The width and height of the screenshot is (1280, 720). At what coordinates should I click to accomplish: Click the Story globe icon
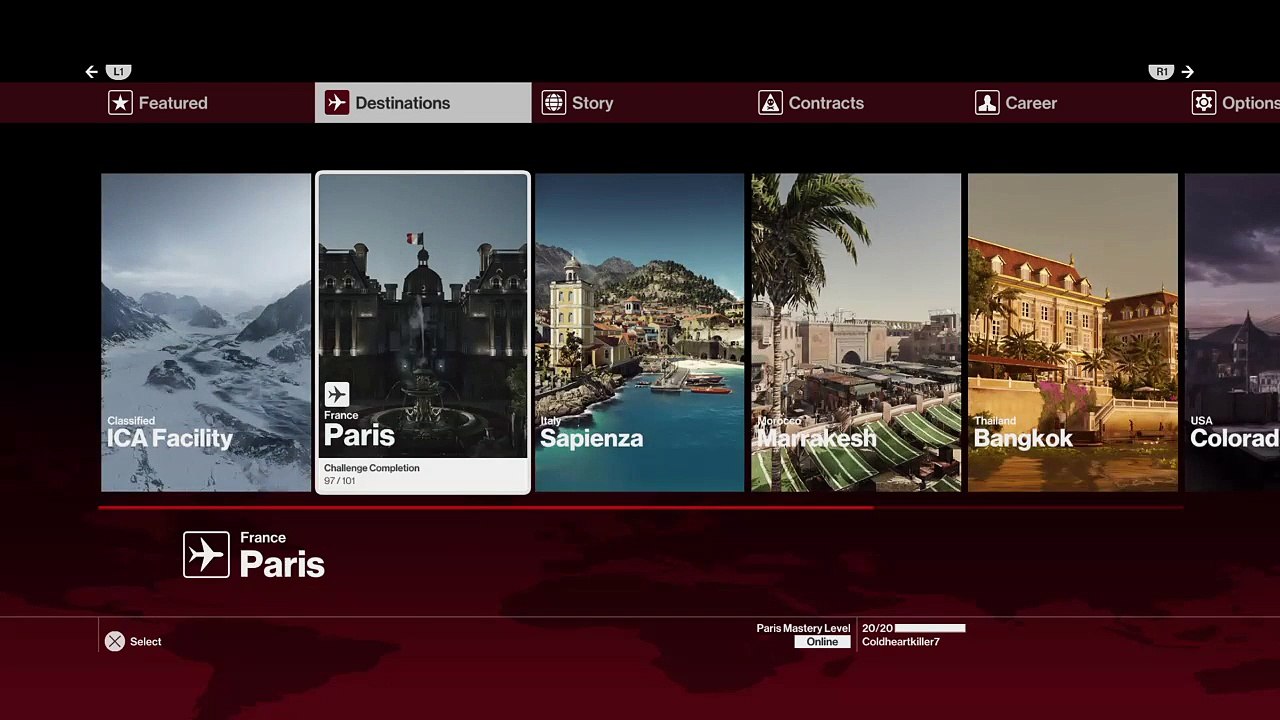pos(554,103)
